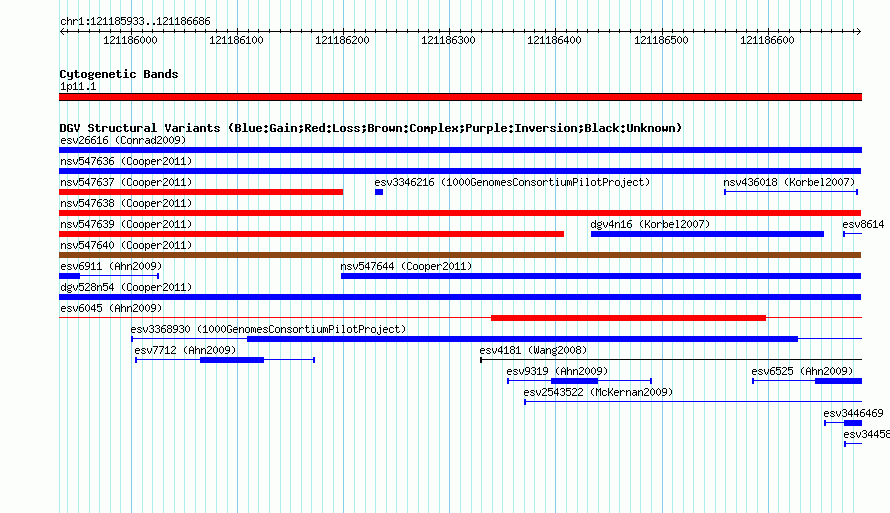
Task: Click the black esv4181 unknown-type line
Action: tap(671, 359)
